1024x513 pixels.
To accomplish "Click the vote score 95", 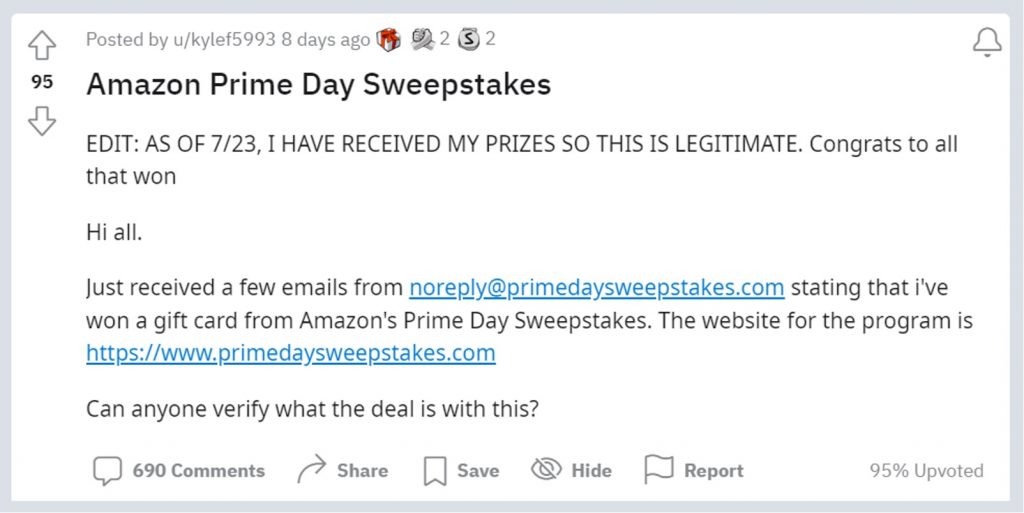I will 41,83.
